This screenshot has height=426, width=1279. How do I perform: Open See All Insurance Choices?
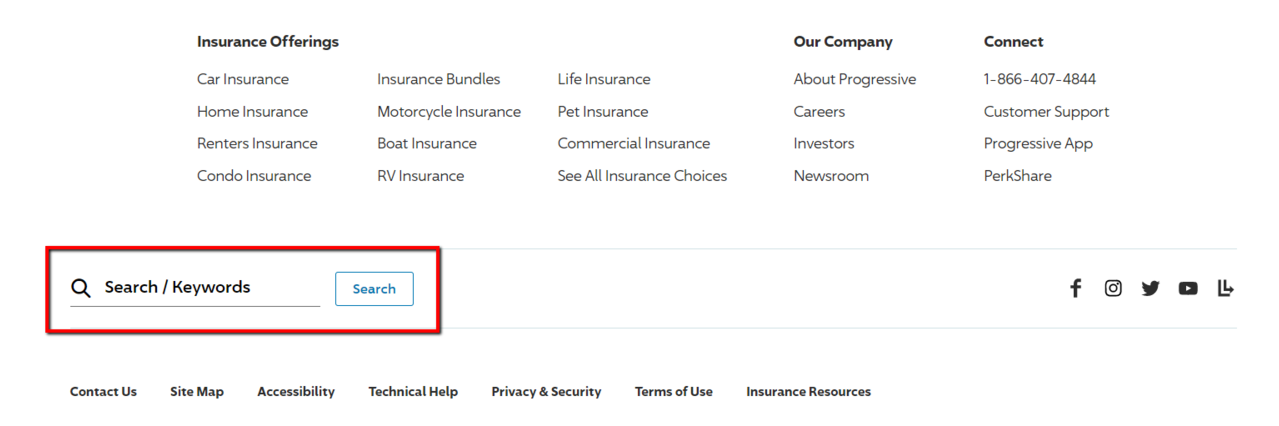[642, 176]
